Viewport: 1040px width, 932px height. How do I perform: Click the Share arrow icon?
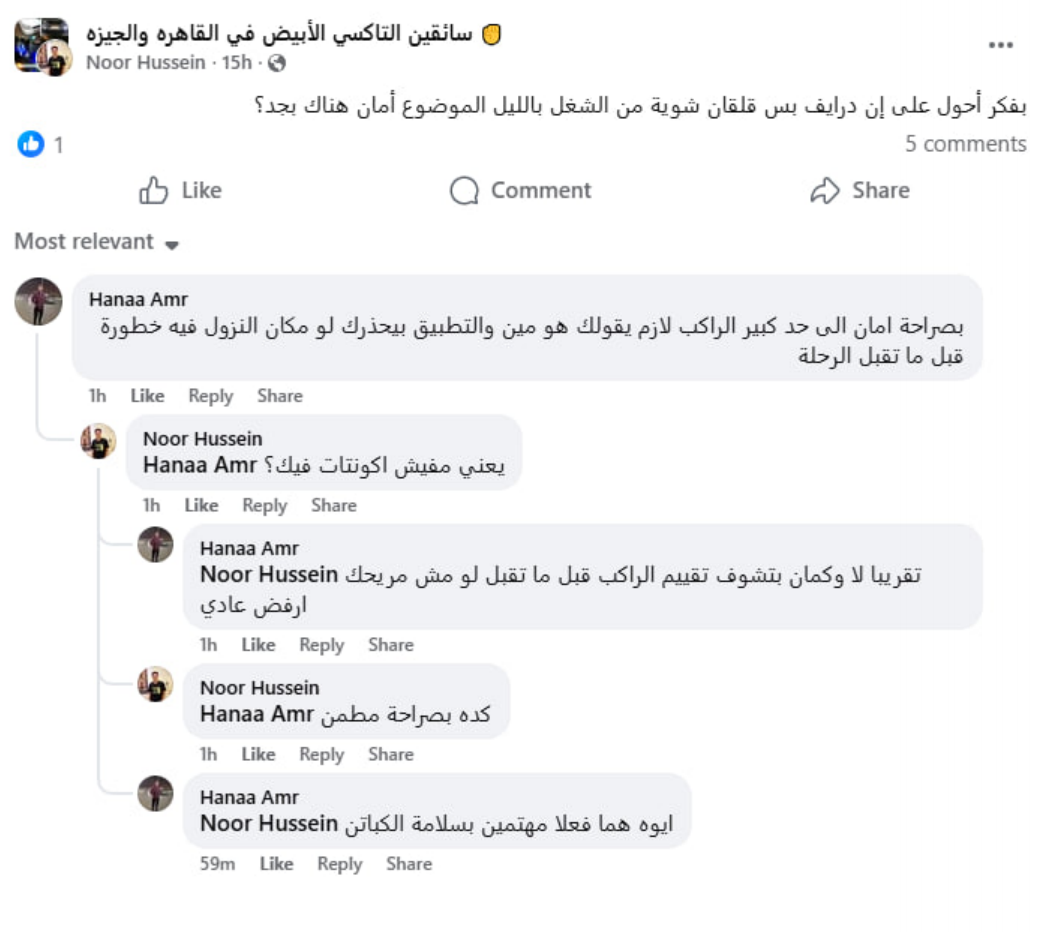(x=825, y=190)
